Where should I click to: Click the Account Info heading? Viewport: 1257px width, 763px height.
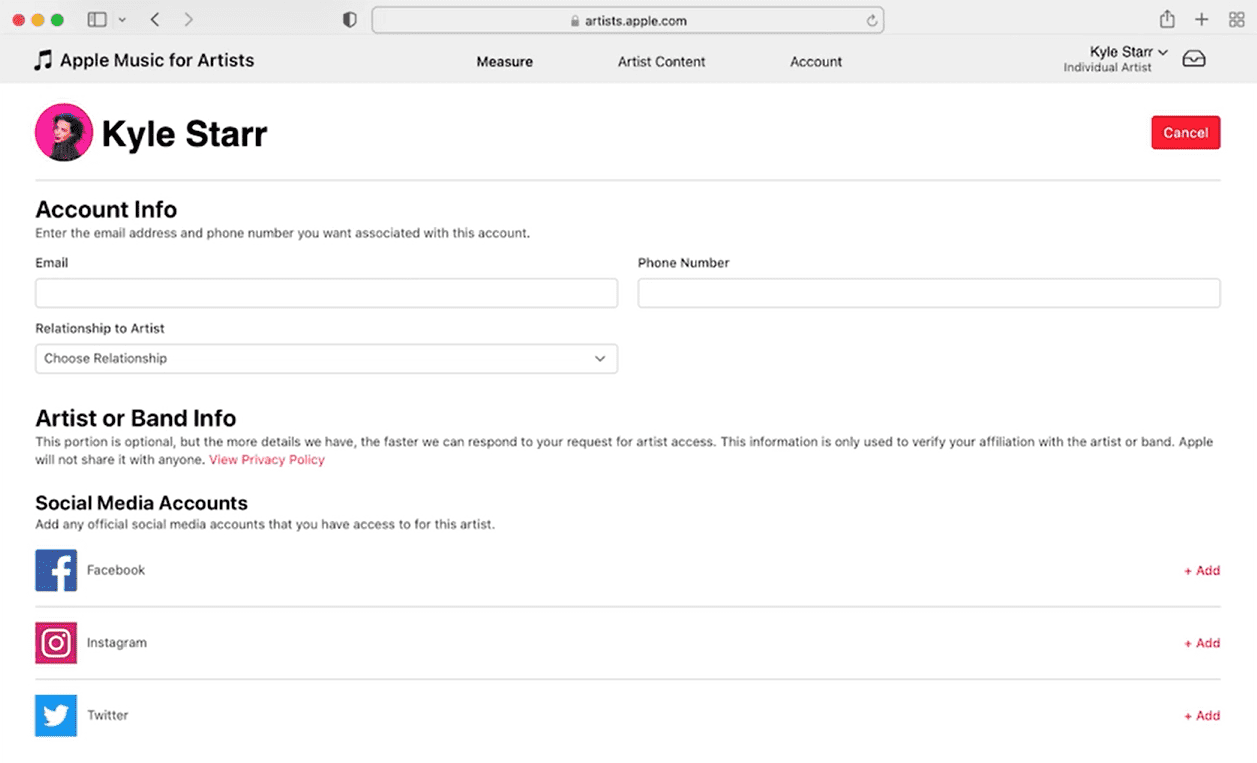click(x=106, y=210)
